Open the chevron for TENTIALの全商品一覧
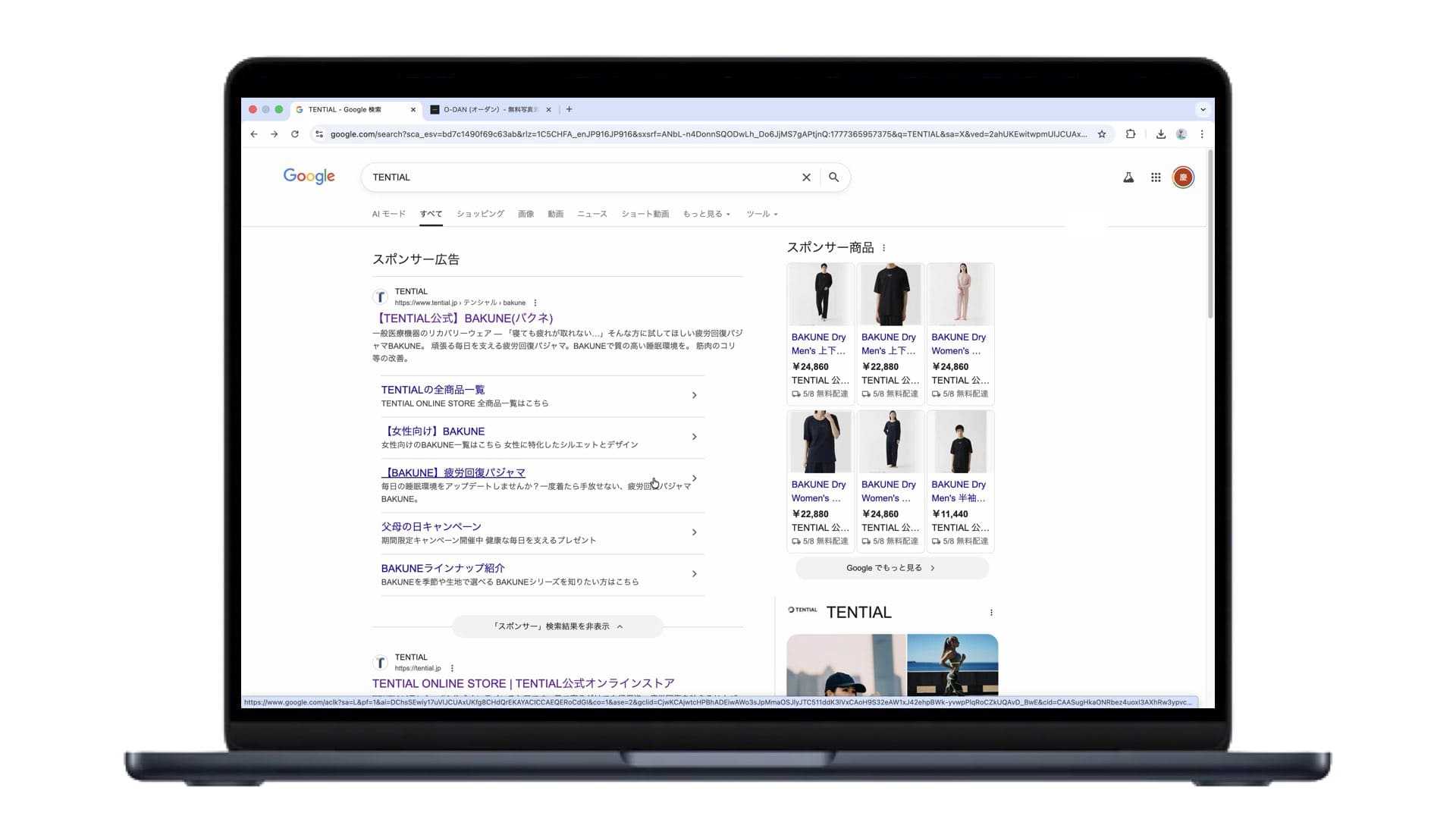The width and height of the screenshot is (1456, 819). pyautogui.click(x=694, y=395)
